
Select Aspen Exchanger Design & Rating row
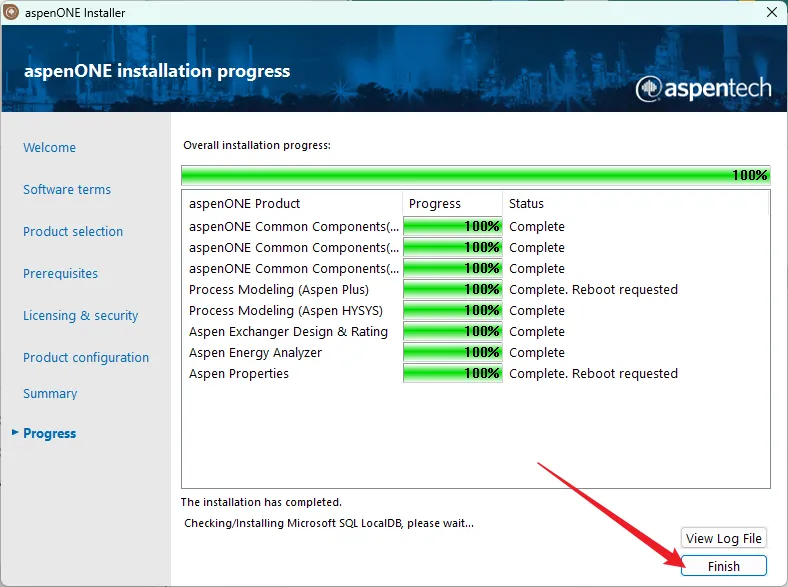(x=475, y=332)
